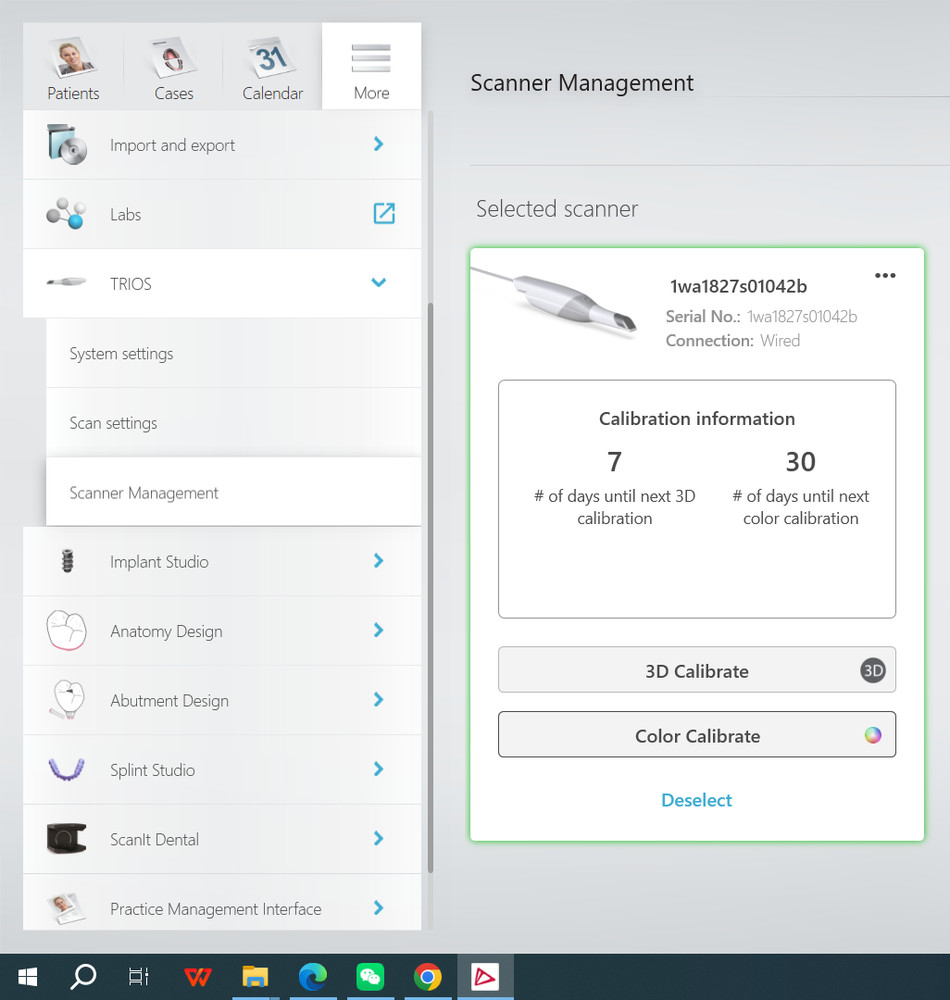Image resolution: width=950 pixels, height=1000 pixels.
Task: Click the 7 days 3D calibration value
Action: (614, 462)
